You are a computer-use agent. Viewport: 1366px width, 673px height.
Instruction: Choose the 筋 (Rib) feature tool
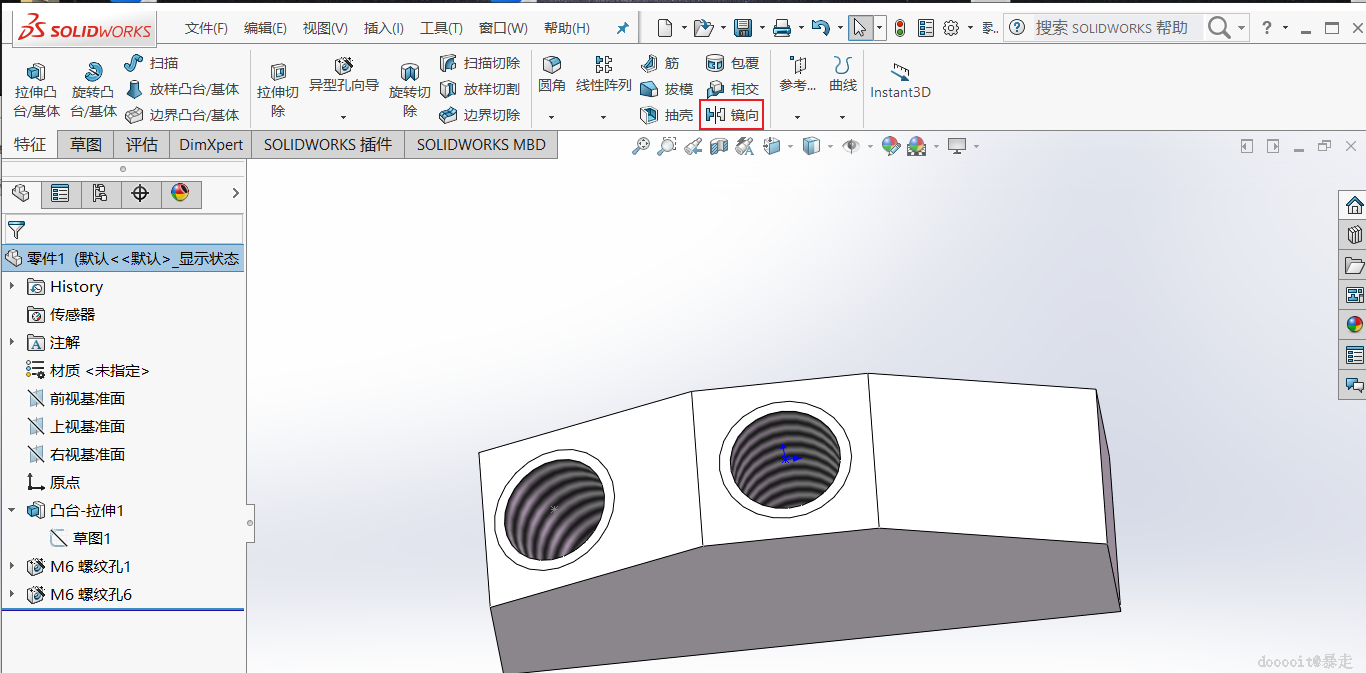pyautogui.click(x=660, y=63)
